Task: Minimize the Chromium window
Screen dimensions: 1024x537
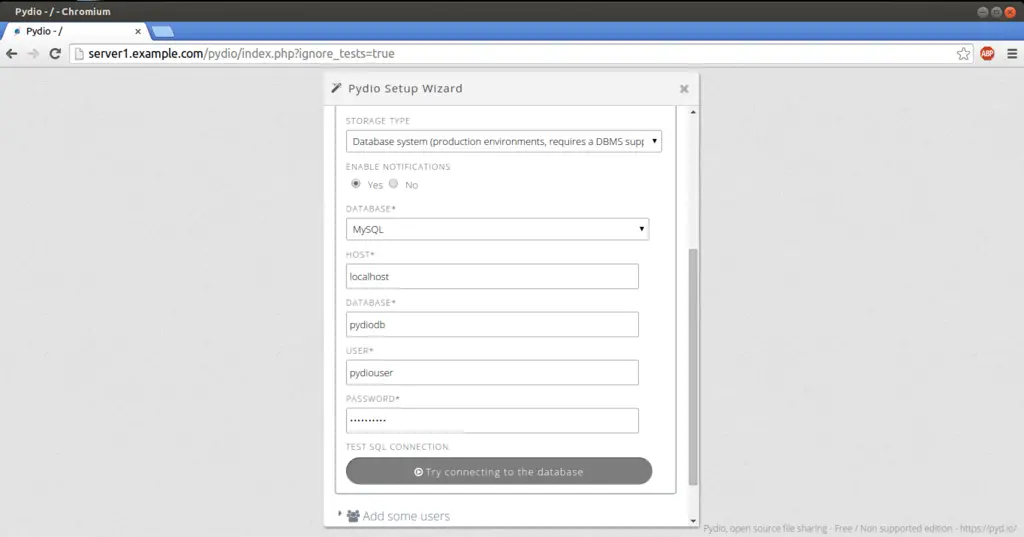Action: (x=982, y=12)
